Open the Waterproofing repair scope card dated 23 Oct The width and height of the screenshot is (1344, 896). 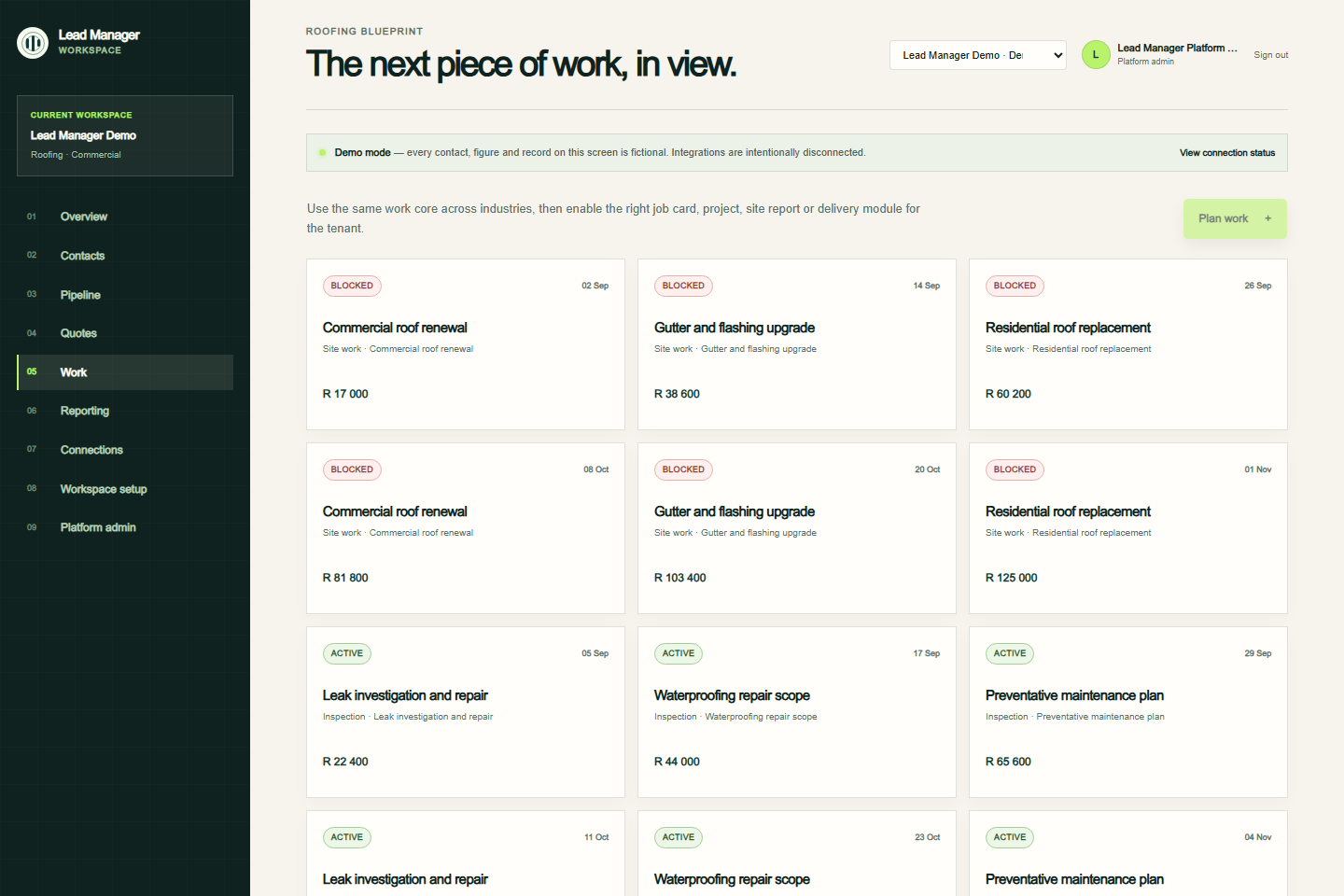point(797,854)
